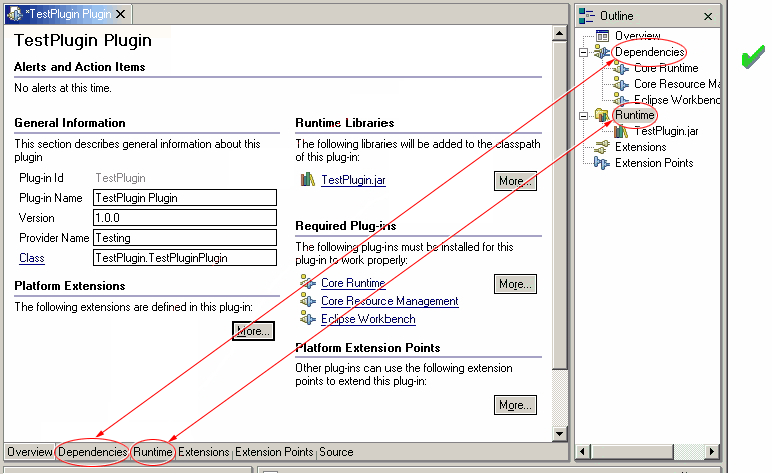772x474 pixels.
Task: Click the Plug-in Name input field
Action: point(185,198)
